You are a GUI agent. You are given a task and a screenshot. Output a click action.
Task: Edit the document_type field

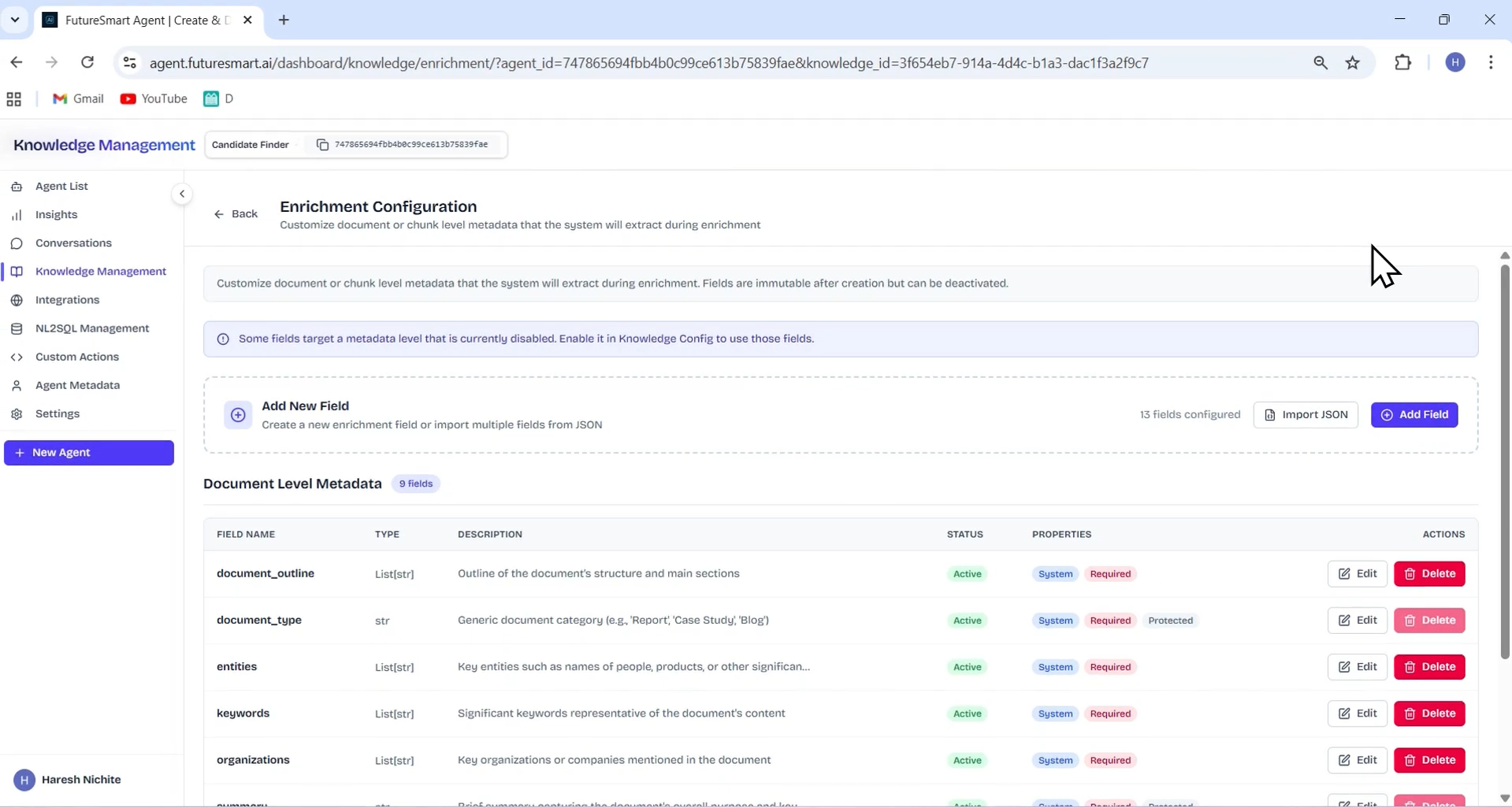click(x=1357, y=621)
